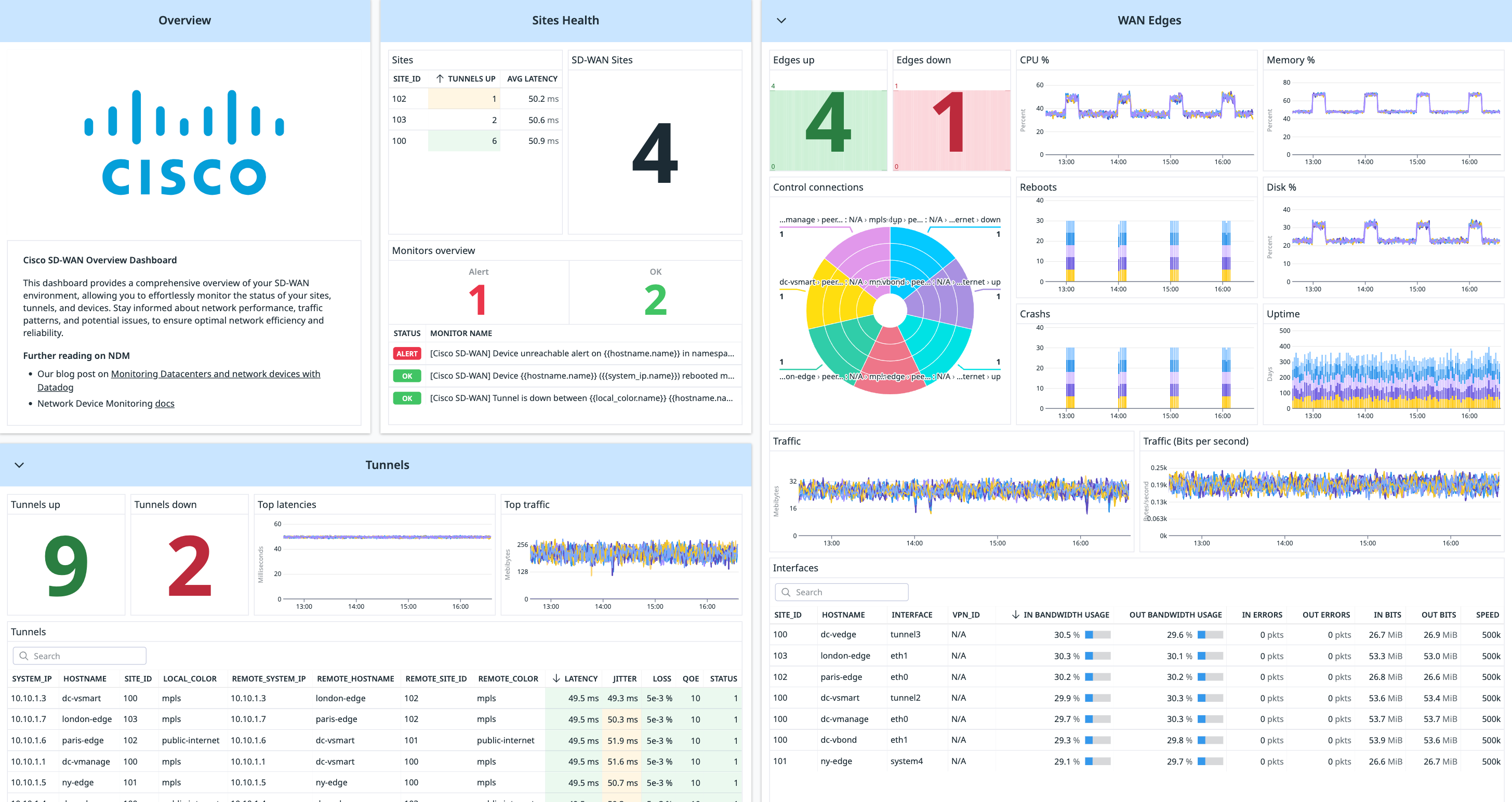1512x802 pixels.
Task: Click the sort arrow next to IN BANDWIDTH USAGE
Action: [1015, 614]
